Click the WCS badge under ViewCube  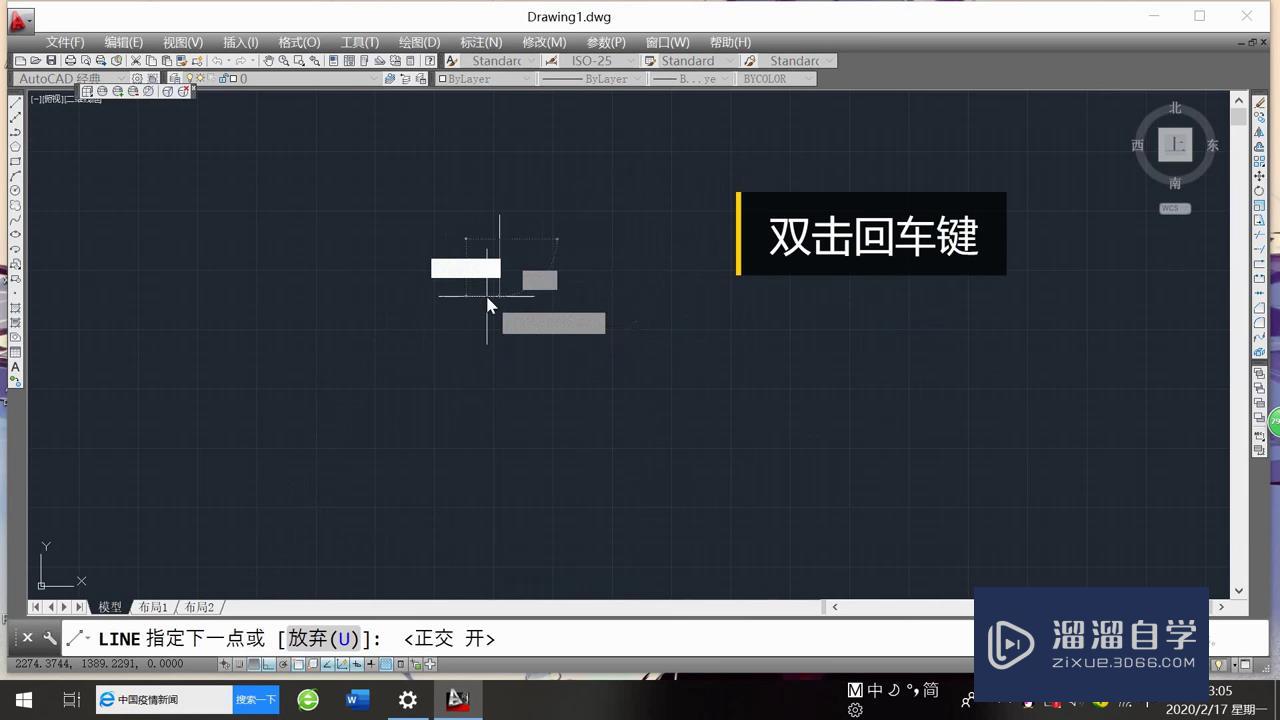click(x=1175, y=208)
